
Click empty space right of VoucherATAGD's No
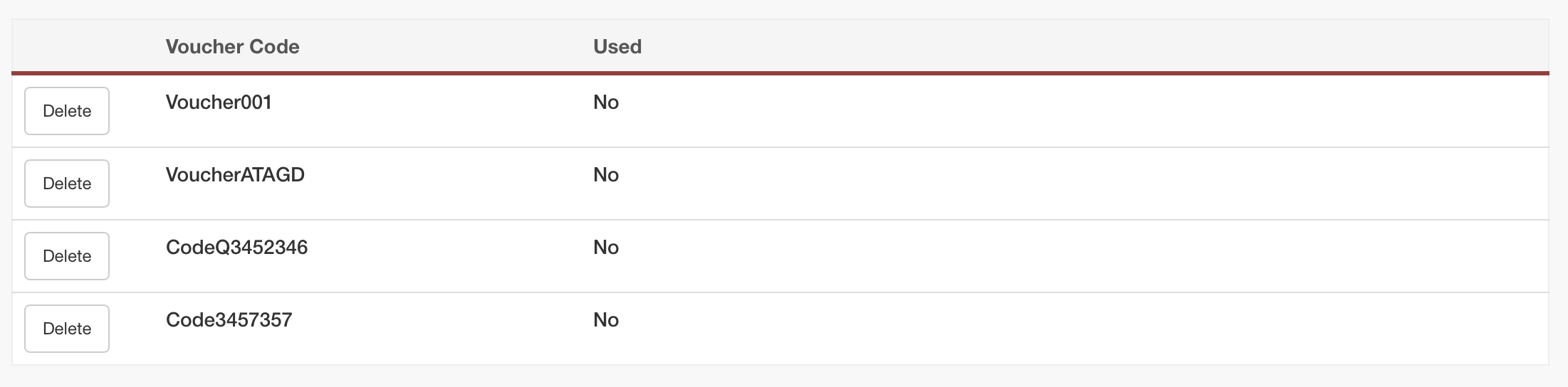[x=1068, y=184]
